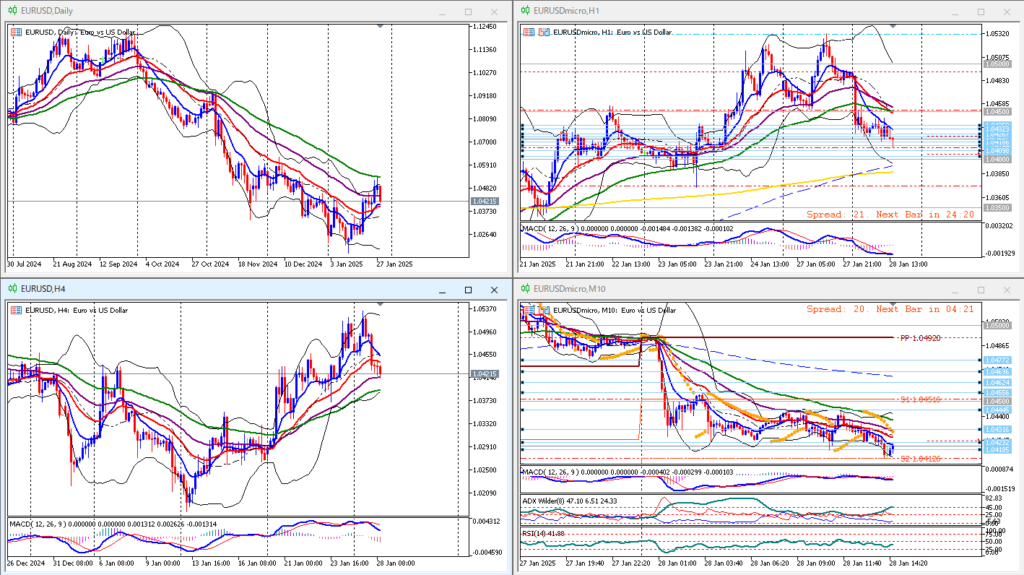The width and height of the screenshot is (1024, 575).
Task: Click 'Spread: 21. Next Bar in 24:20' on H1 chart
Action: coord(890,214)
